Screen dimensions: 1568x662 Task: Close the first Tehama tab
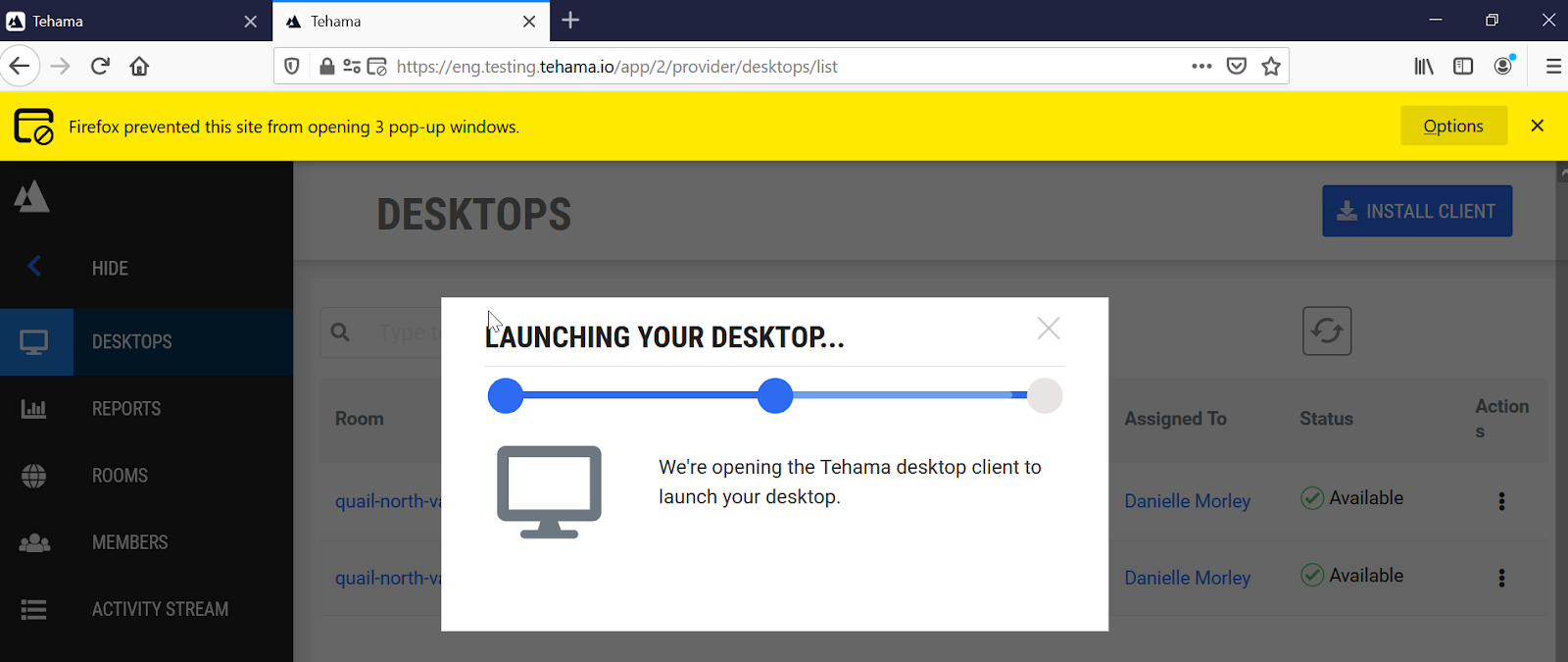click(251, 22)
